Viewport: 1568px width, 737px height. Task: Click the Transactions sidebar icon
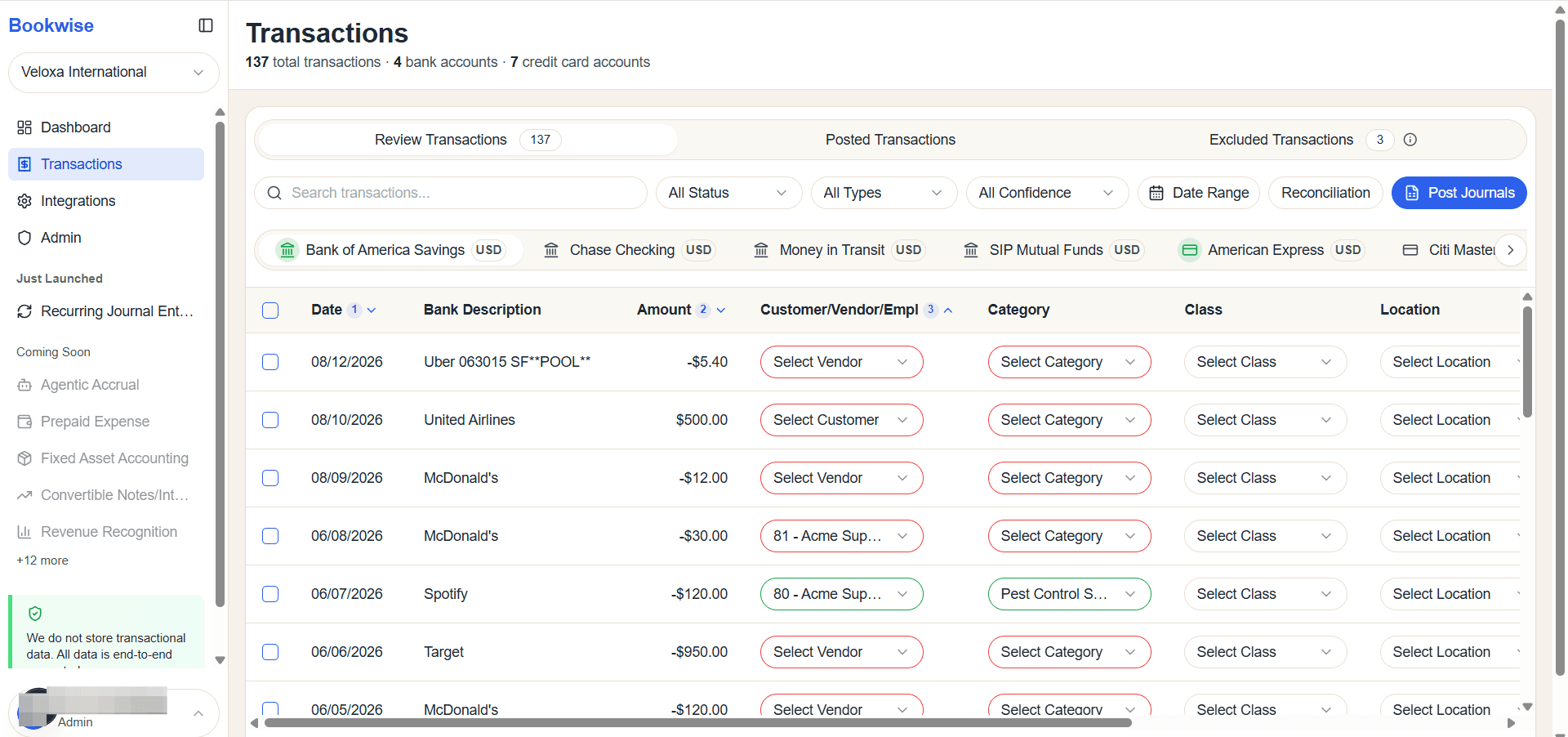tap(24, 164)
